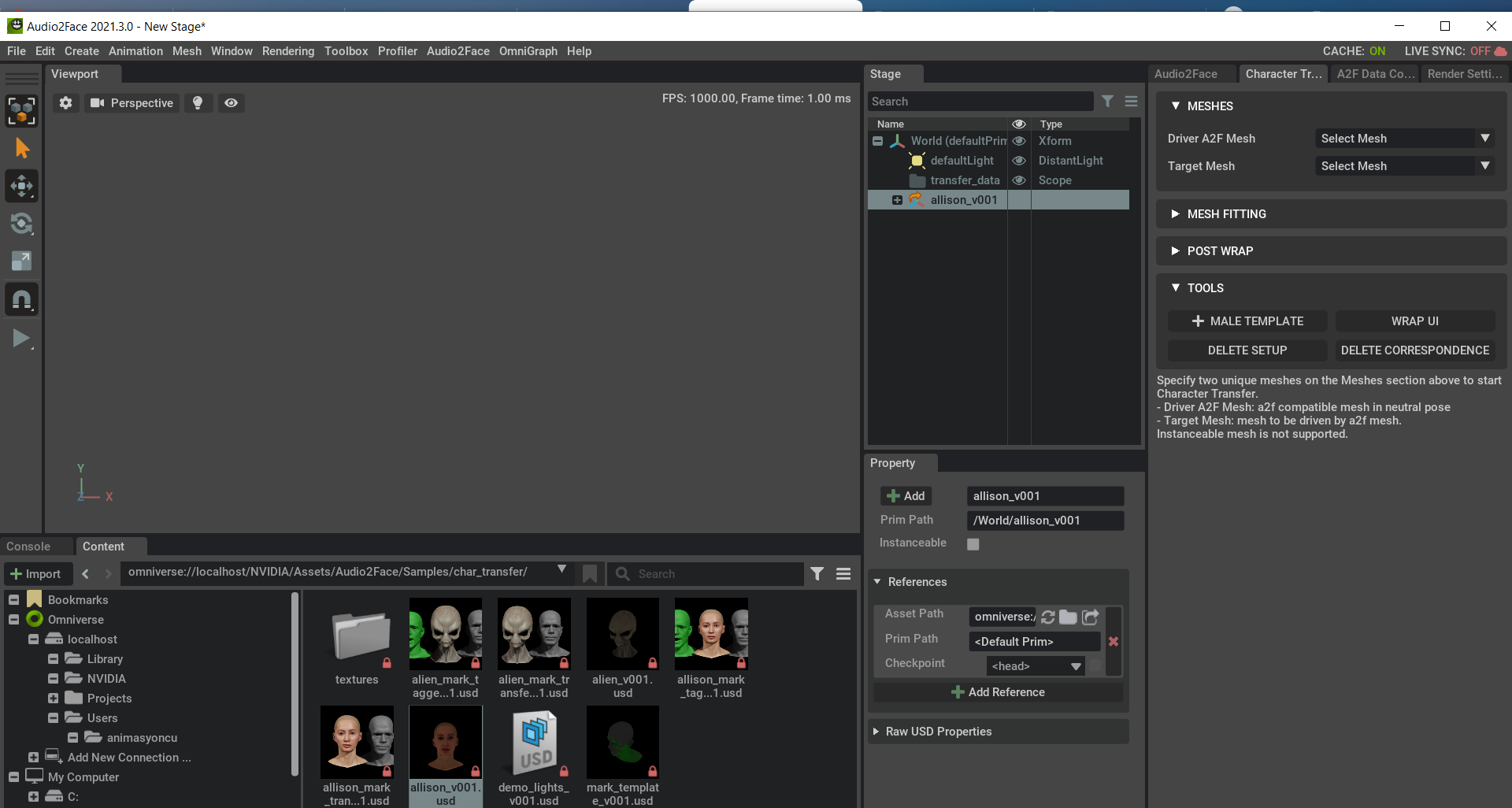1512x808 pixels.
Task: Switch to A2F Data Conversion tab
Action: 1375,74
